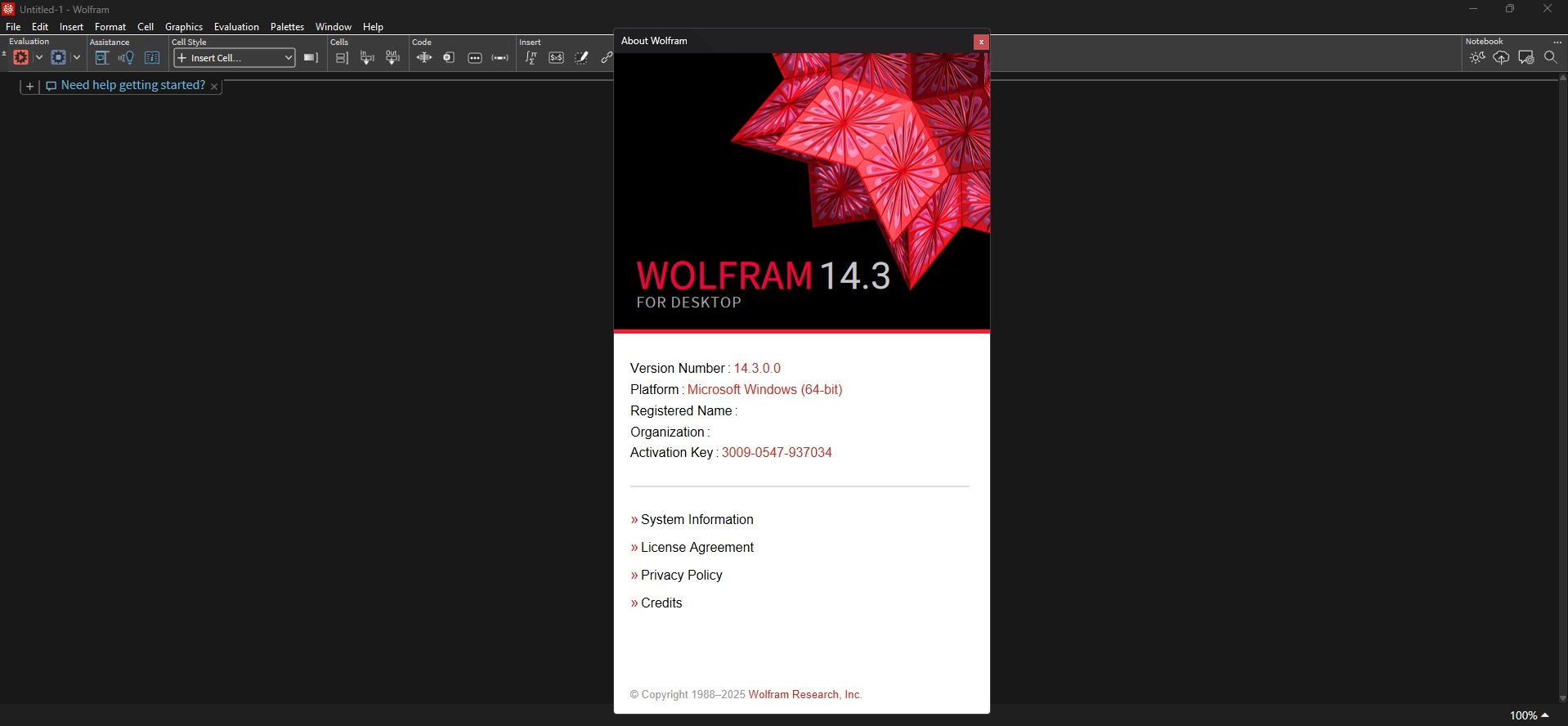
Task: Collapse the toolbar with the tiny arrow at its left edge
Action: point(4,55)
